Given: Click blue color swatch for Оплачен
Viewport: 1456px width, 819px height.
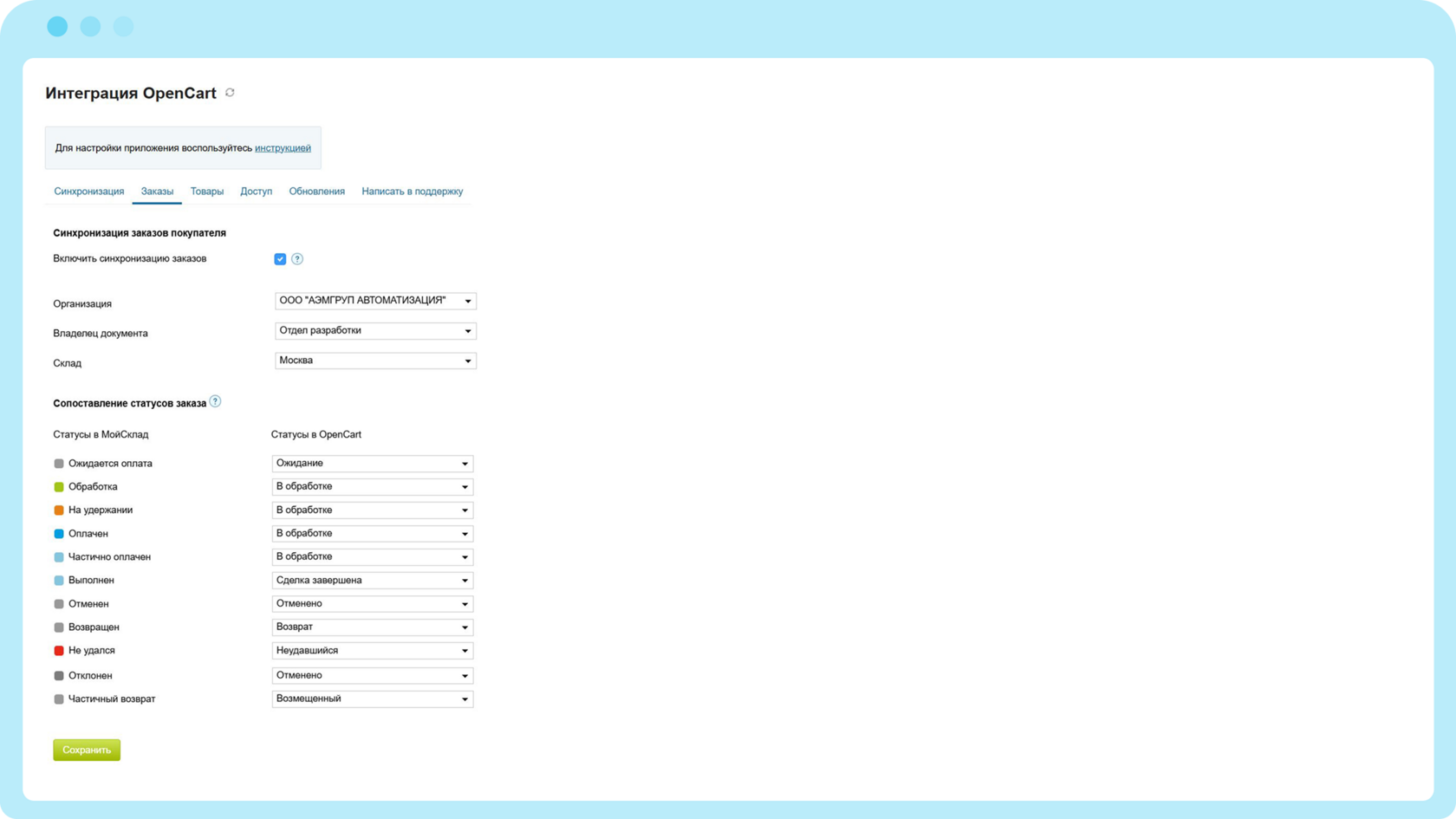Looking at the screenshot, I should pyautogui.click(x=59, y=534).
